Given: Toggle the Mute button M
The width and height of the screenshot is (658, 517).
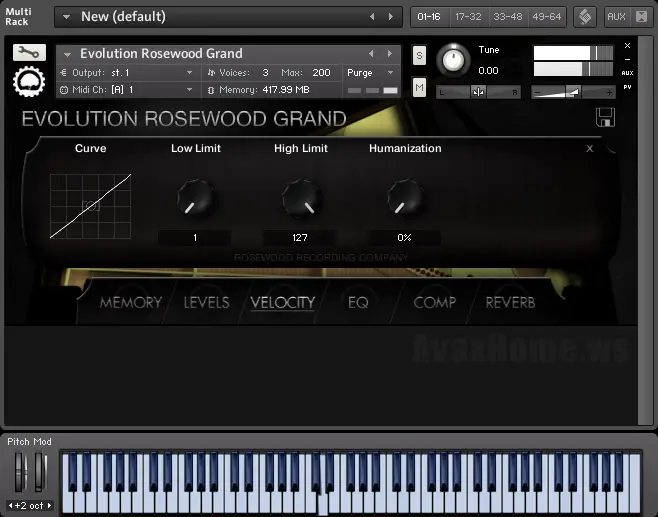Looking at the screenshot, I should 419,87.
